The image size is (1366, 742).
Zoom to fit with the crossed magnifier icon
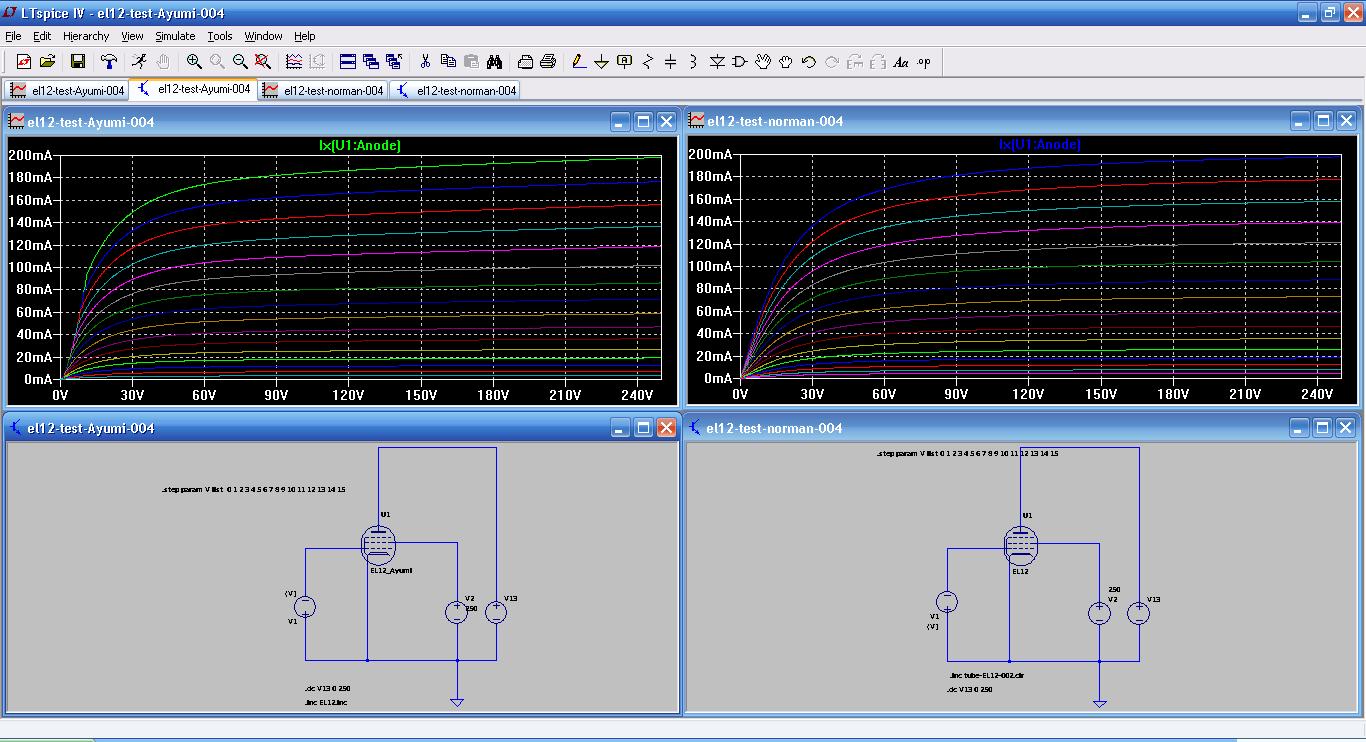click(x=263, y=62)
